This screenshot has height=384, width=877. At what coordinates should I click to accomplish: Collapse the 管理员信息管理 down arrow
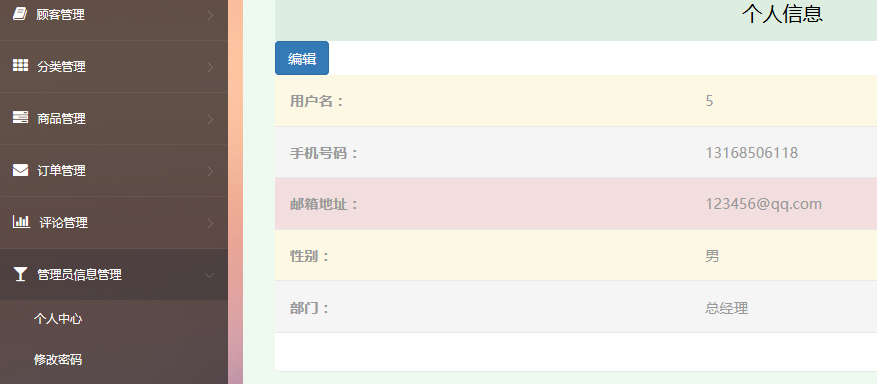[x=210, y=275]
